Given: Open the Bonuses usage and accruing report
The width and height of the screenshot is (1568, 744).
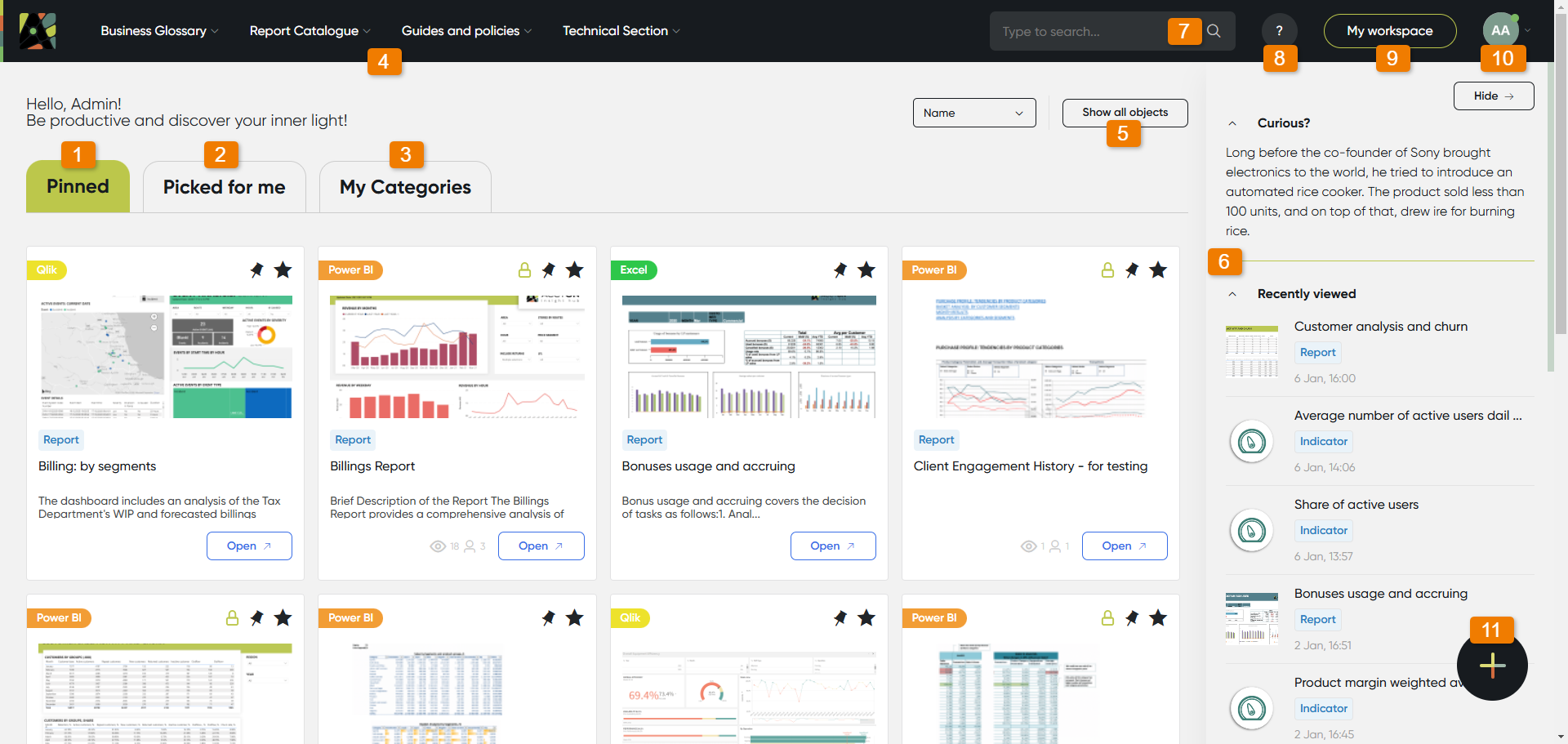Looking at the screenshot, I should click(832, 546).
